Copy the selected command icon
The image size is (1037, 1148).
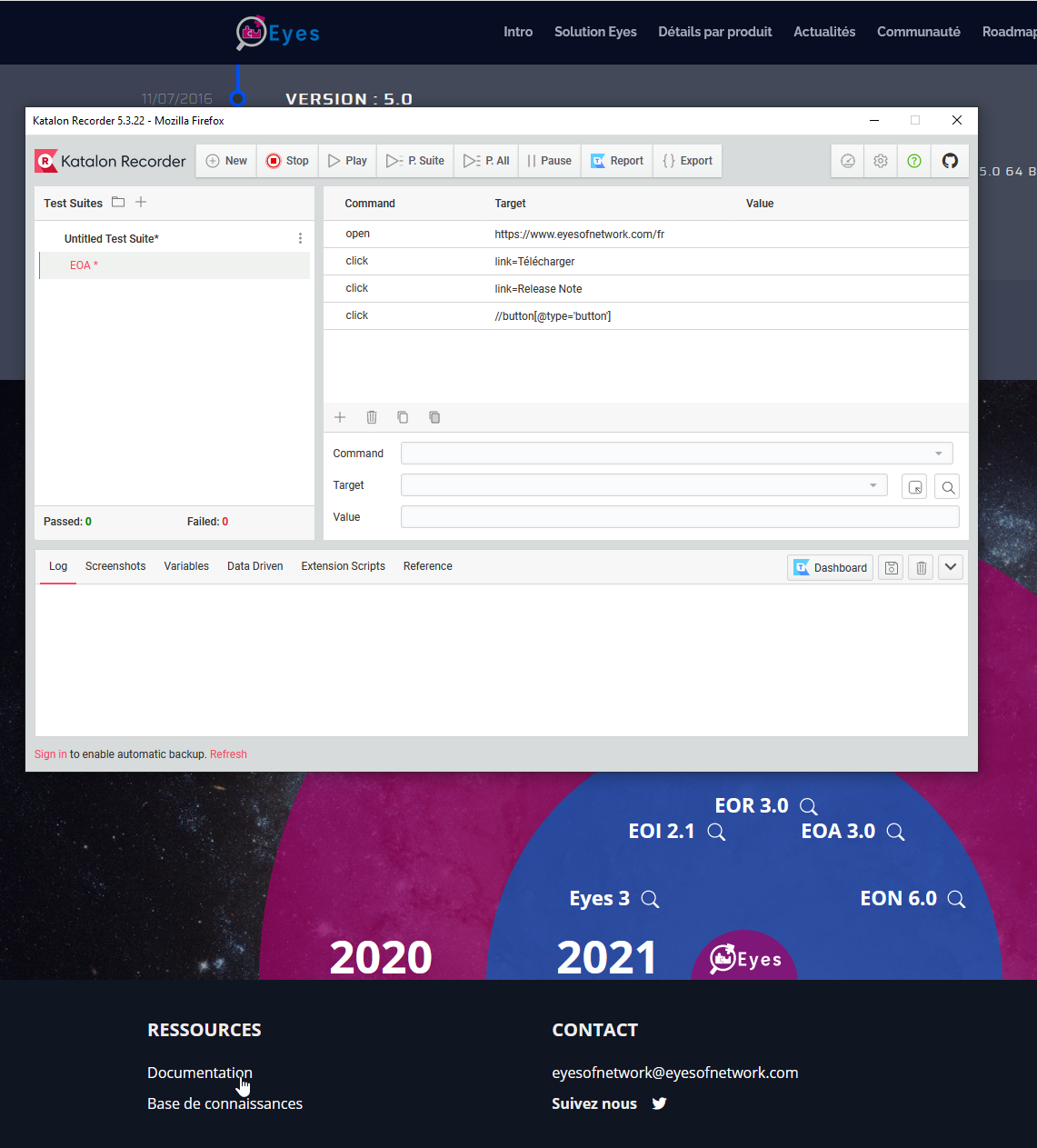click(403, 417)
